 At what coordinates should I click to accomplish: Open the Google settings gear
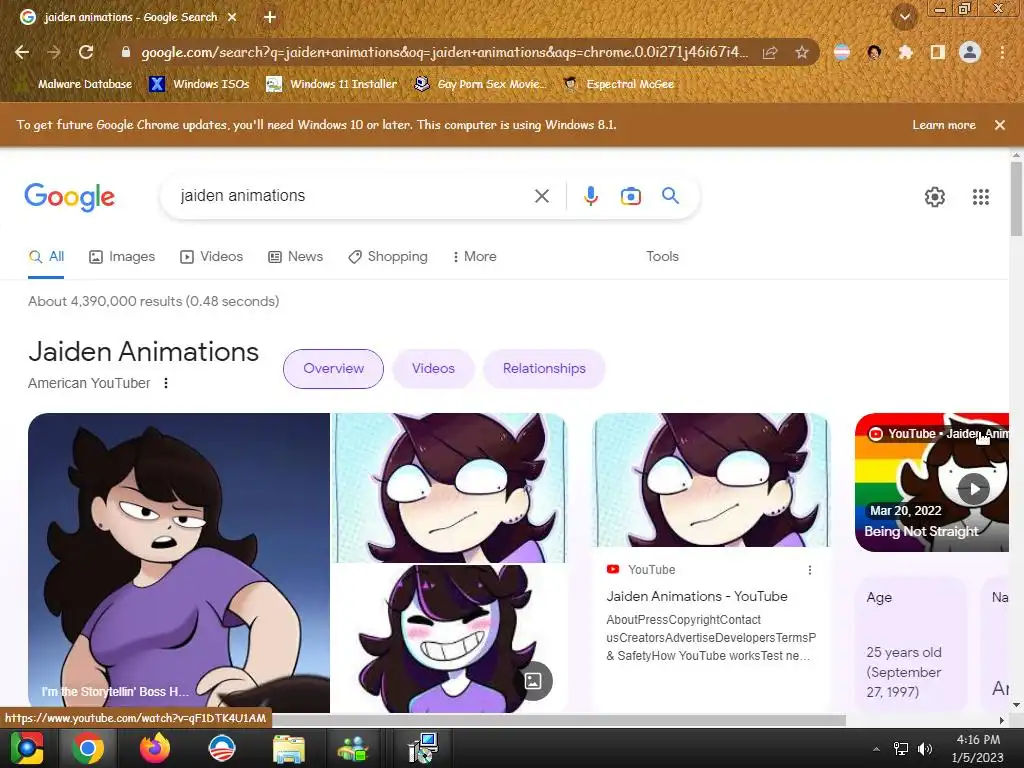(935, 197)
